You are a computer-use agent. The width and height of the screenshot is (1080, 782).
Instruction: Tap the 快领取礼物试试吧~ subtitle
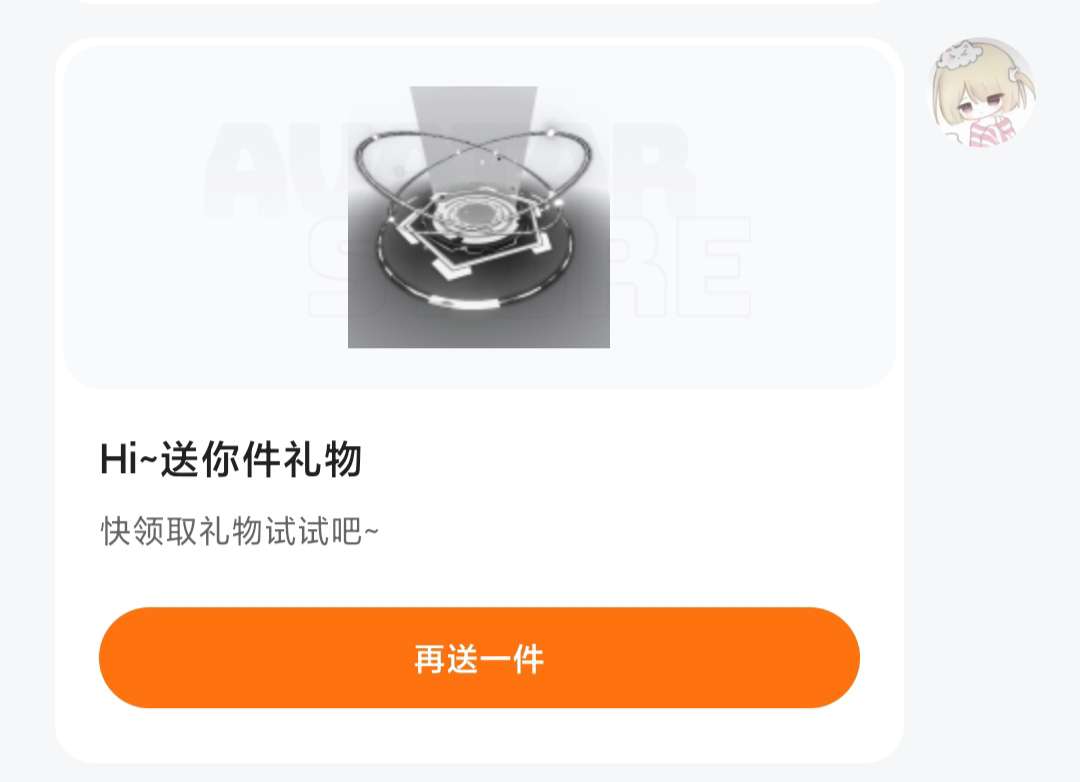240,531
